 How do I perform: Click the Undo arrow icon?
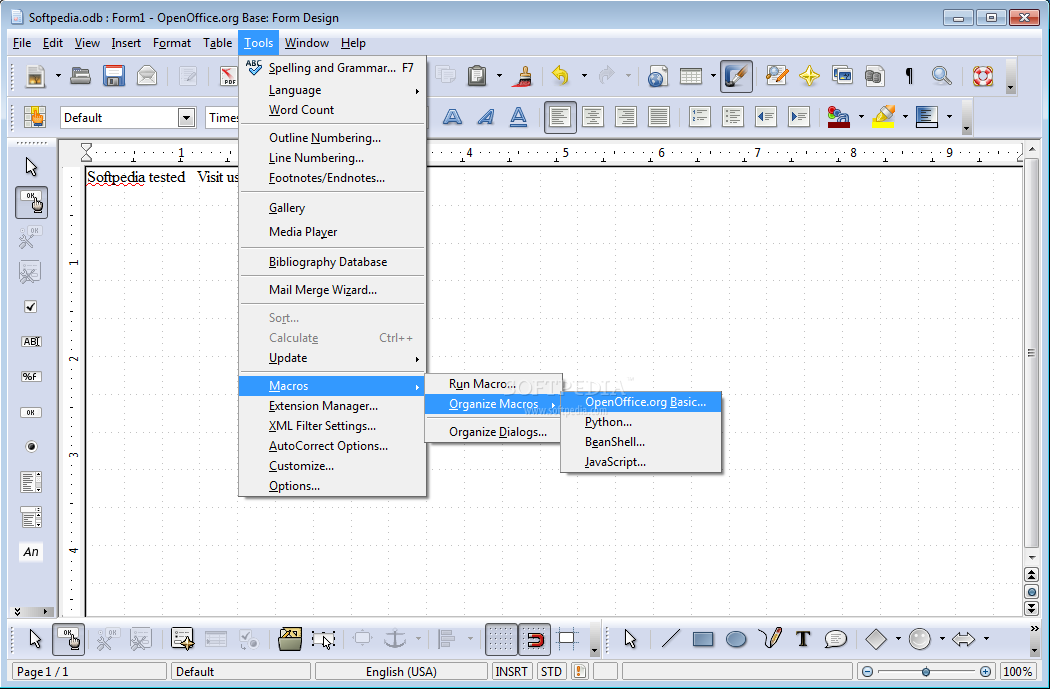point(560,76)
